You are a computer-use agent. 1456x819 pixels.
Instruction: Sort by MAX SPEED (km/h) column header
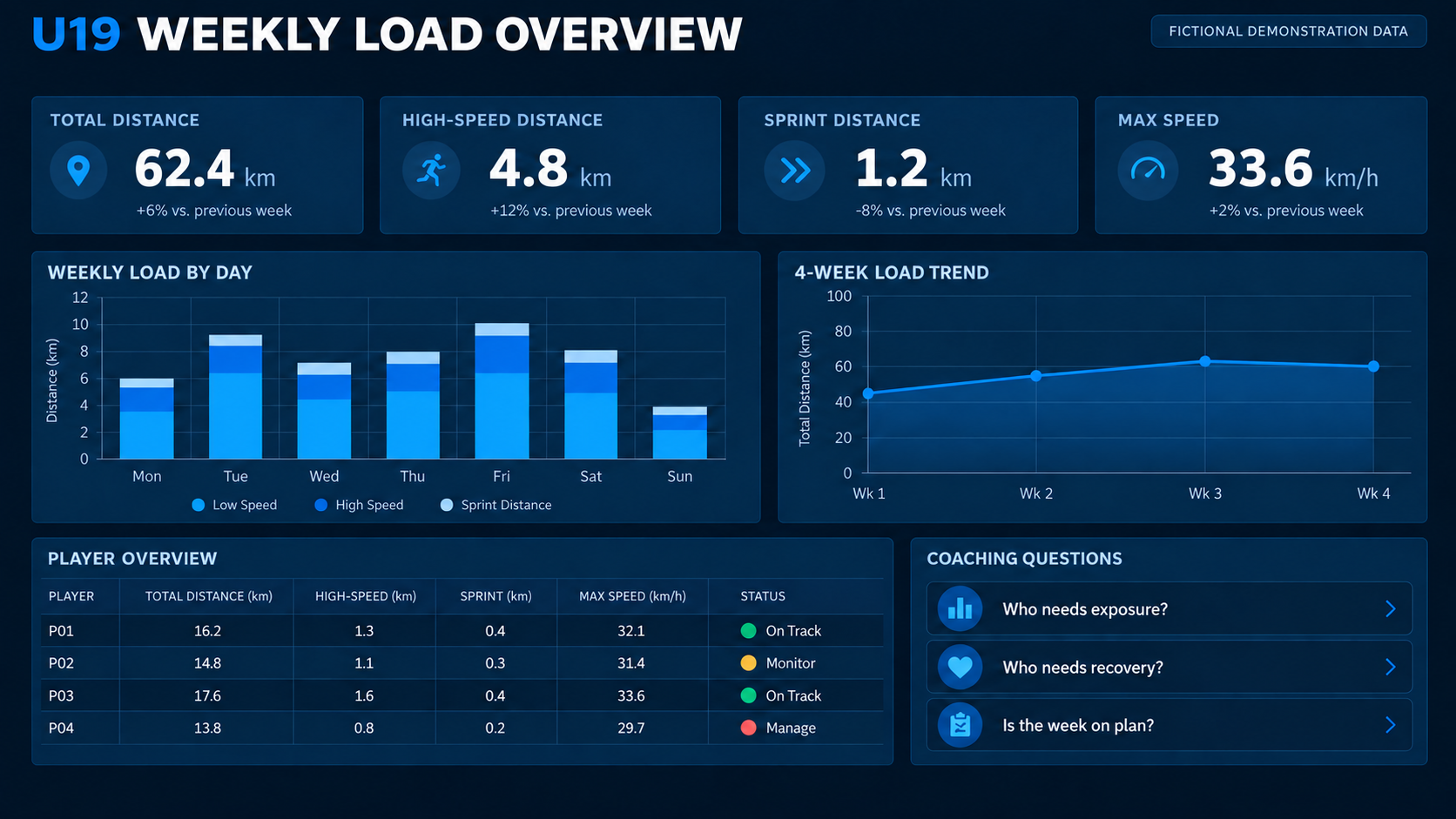point(632,596)
